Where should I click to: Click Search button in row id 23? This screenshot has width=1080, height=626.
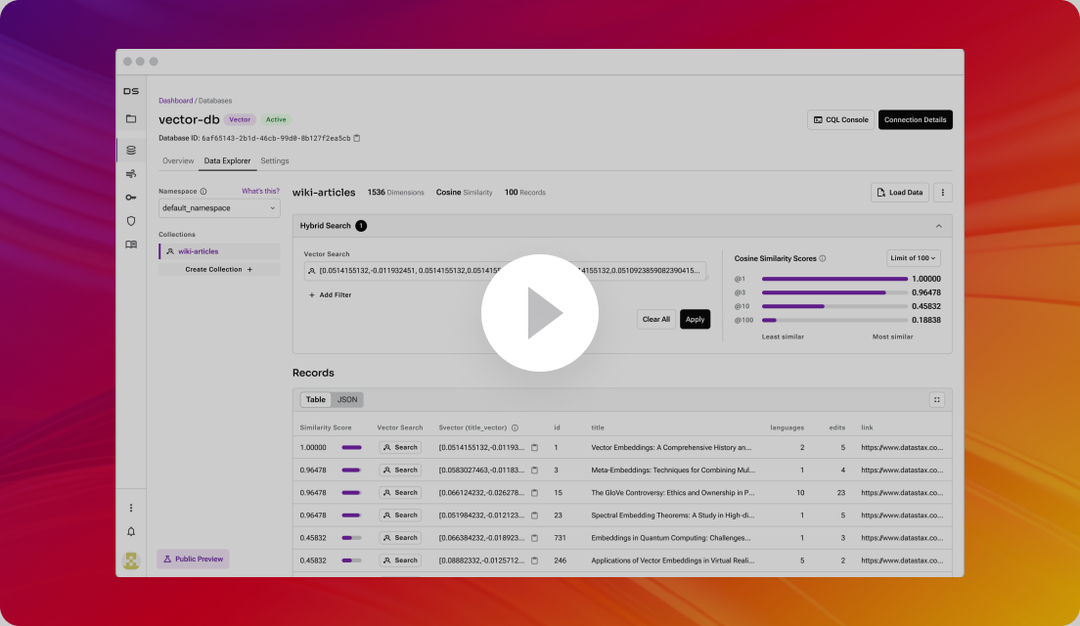(400, 515)
